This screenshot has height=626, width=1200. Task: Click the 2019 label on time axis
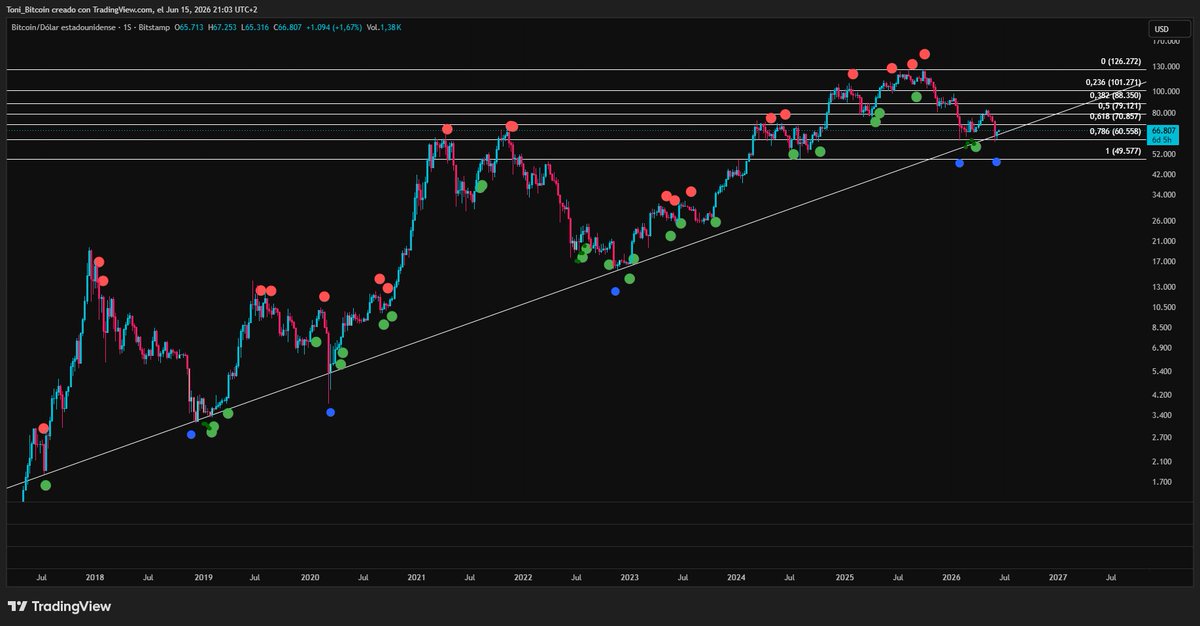(203, 577)
